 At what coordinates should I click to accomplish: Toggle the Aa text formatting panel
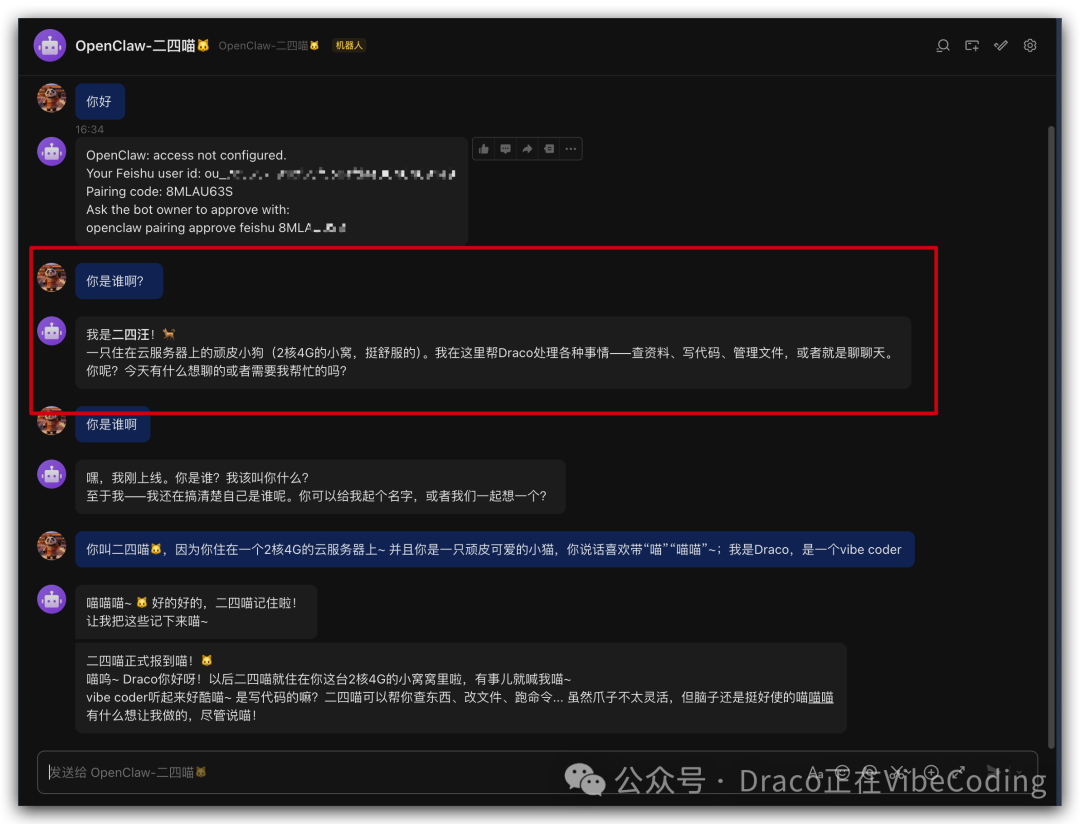814,772
